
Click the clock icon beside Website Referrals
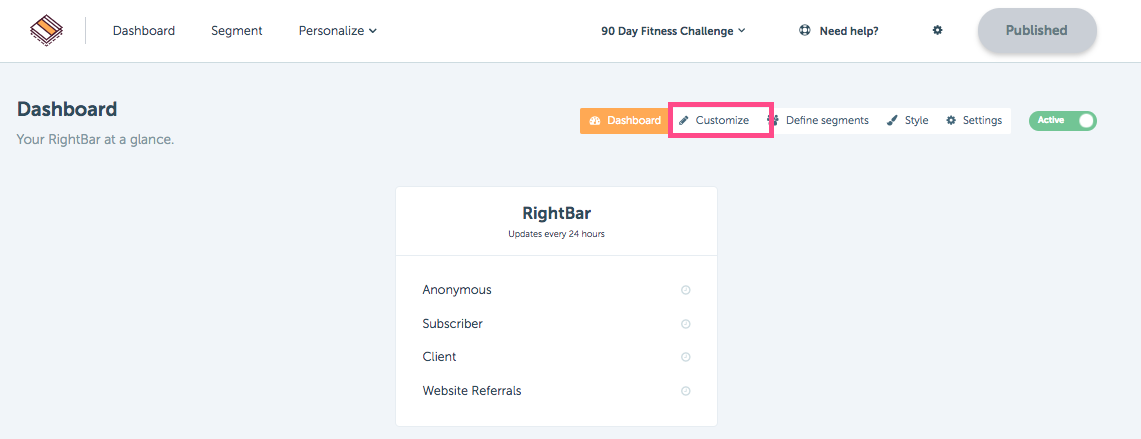coord(685,391)
